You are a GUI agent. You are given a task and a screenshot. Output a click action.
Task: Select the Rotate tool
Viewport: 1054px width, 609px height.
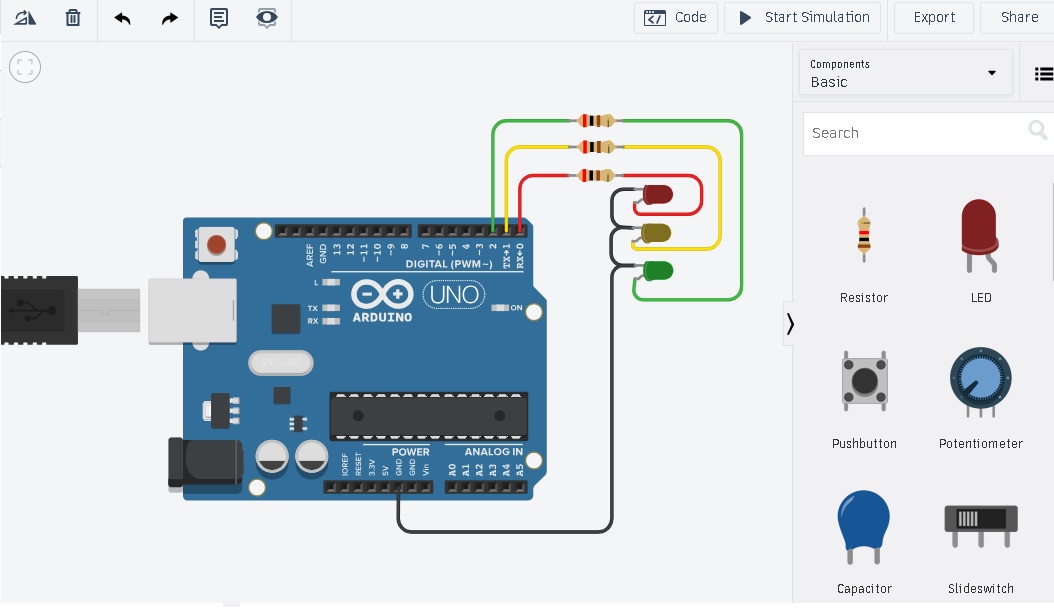point(24,17)
